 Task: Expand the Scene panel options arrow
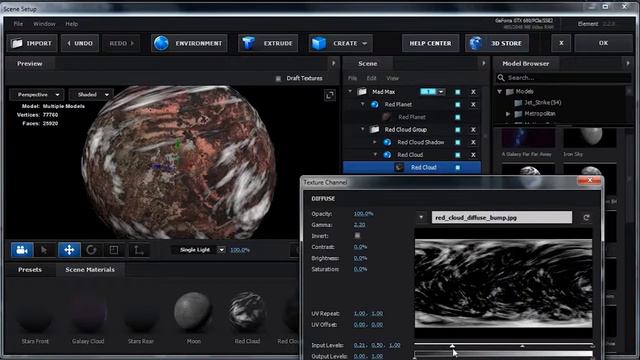(484, 64)
